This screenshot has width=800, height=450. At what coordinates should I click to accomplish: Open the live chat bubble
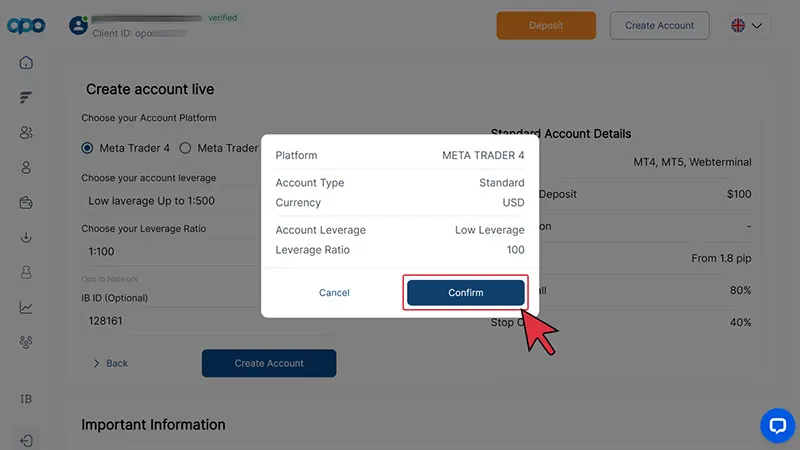click(777, 425)
